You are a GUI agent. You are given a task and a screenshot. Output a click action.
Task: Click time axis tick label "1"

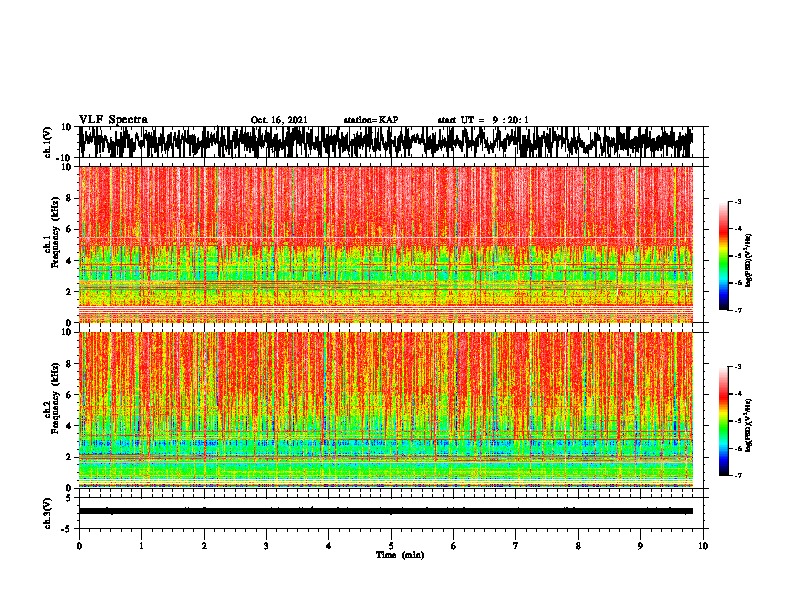click(141, 546)
